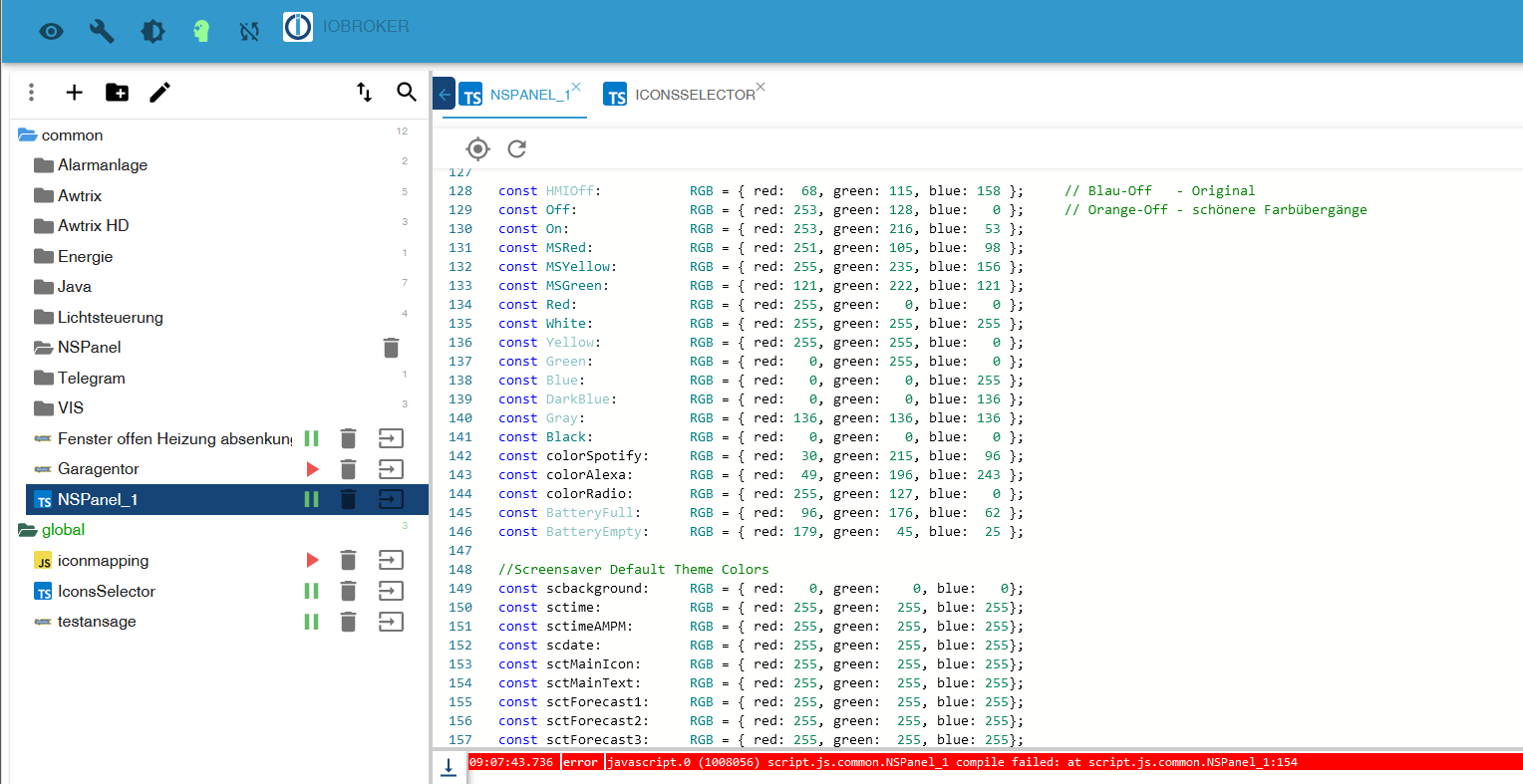Image resolution: width=1523 pixels, height=784 pixels.
Task: Click the green expert mode head icon
Action: pos(201,31)
